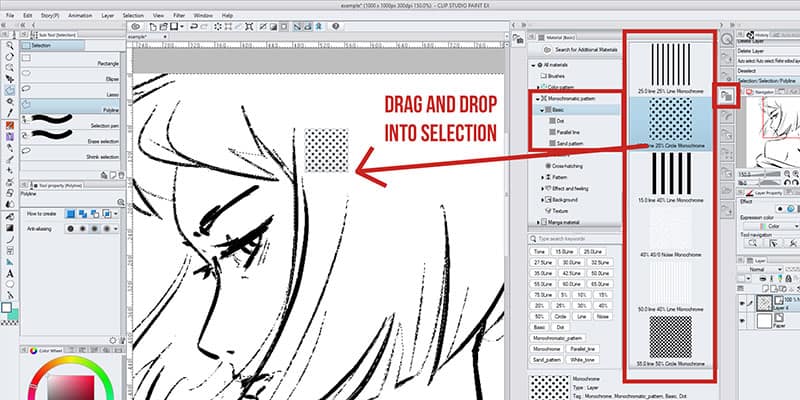
Task: Collapse the Monochromatic pattern tree node
Action: click(538, 98)
